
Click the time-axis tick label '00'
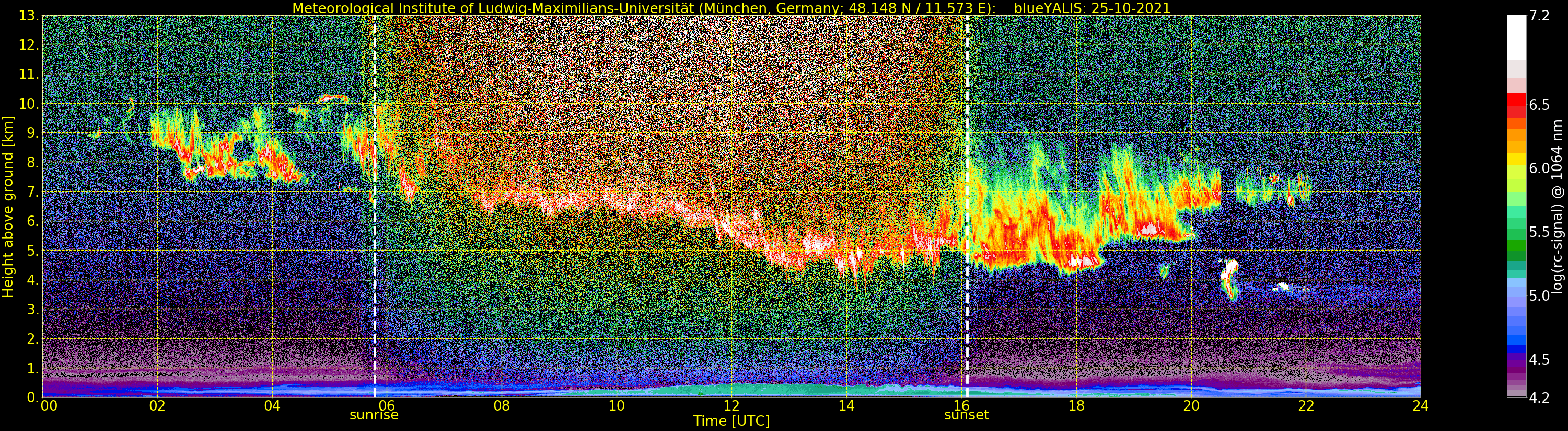pos(49,406)
